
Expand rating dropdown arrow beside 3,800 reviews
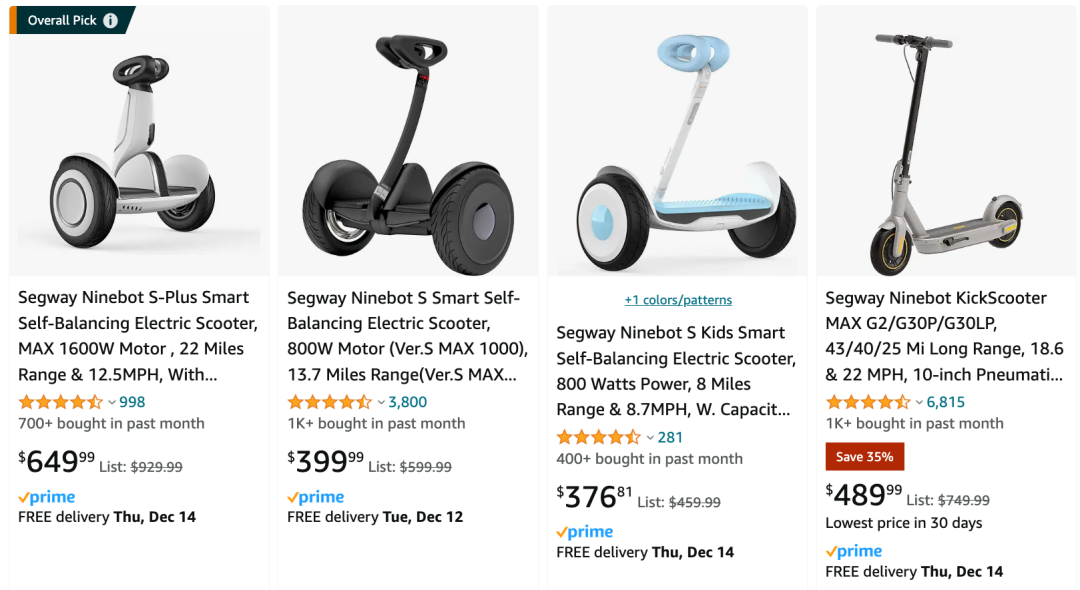click(381, 403)
